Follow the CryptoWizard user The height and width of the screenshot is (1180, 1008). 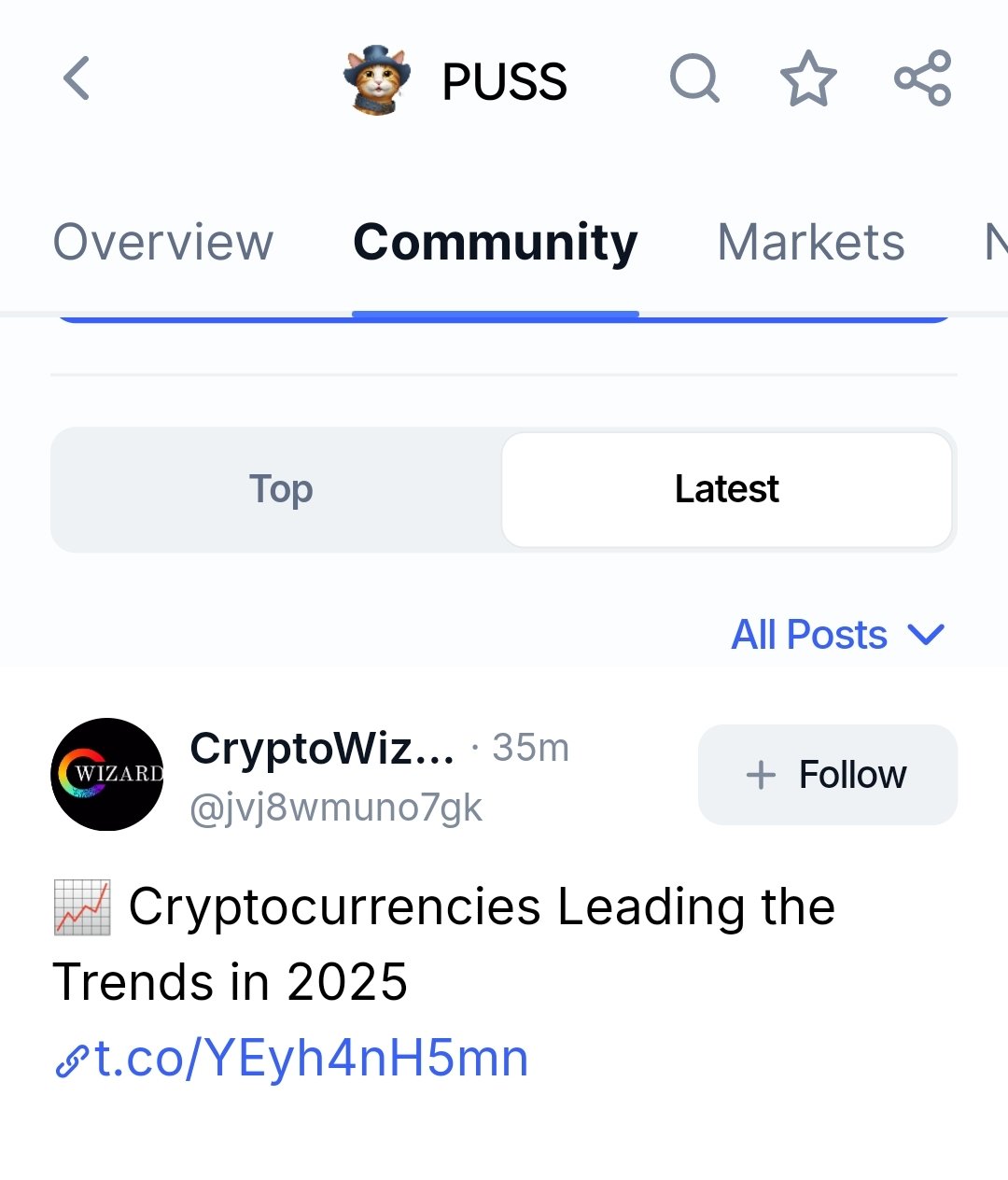828,775
